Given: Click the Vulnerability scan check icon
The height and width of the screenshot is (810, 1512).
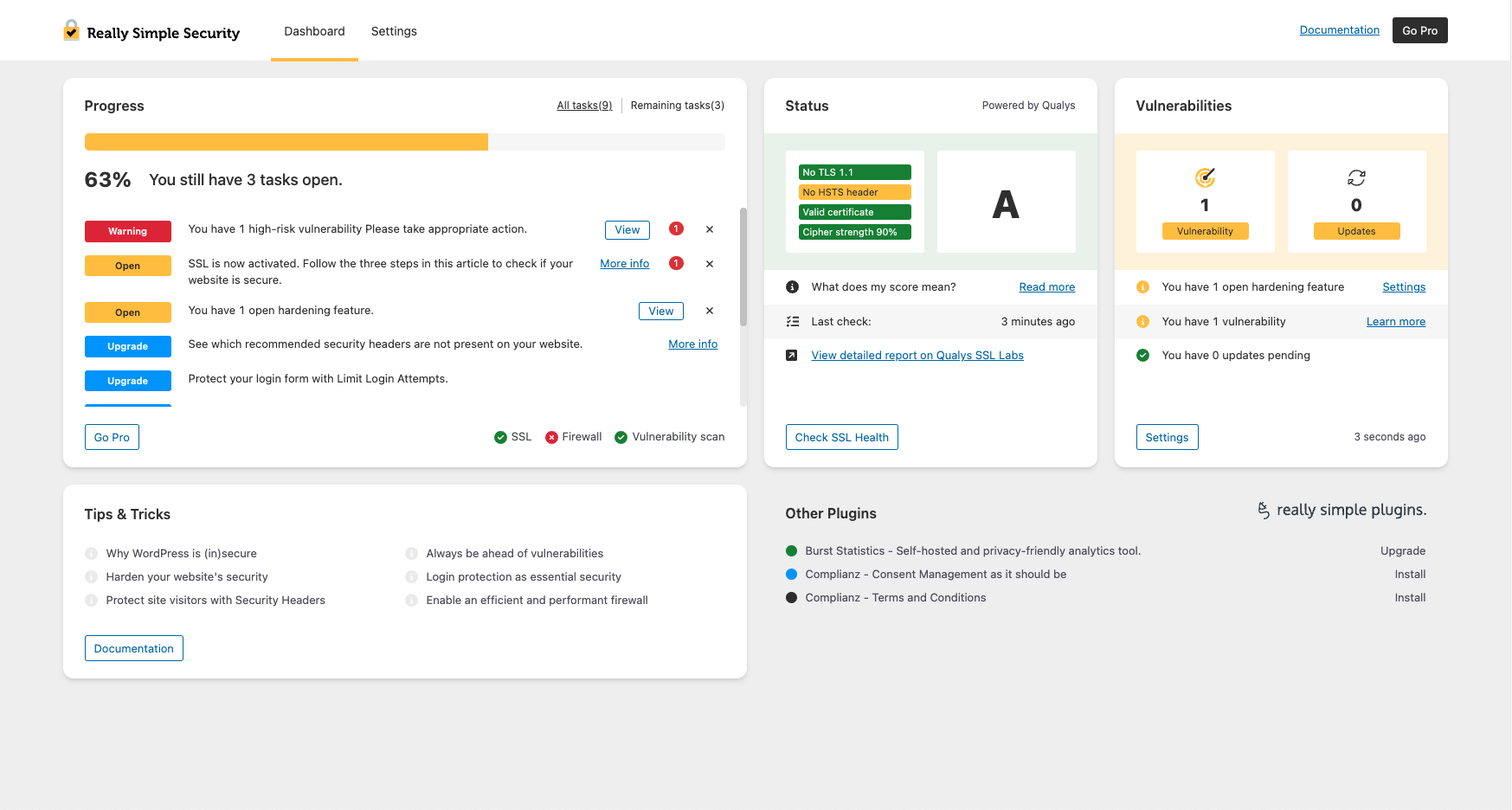Looking at the screenshot, I should [621, 437].
